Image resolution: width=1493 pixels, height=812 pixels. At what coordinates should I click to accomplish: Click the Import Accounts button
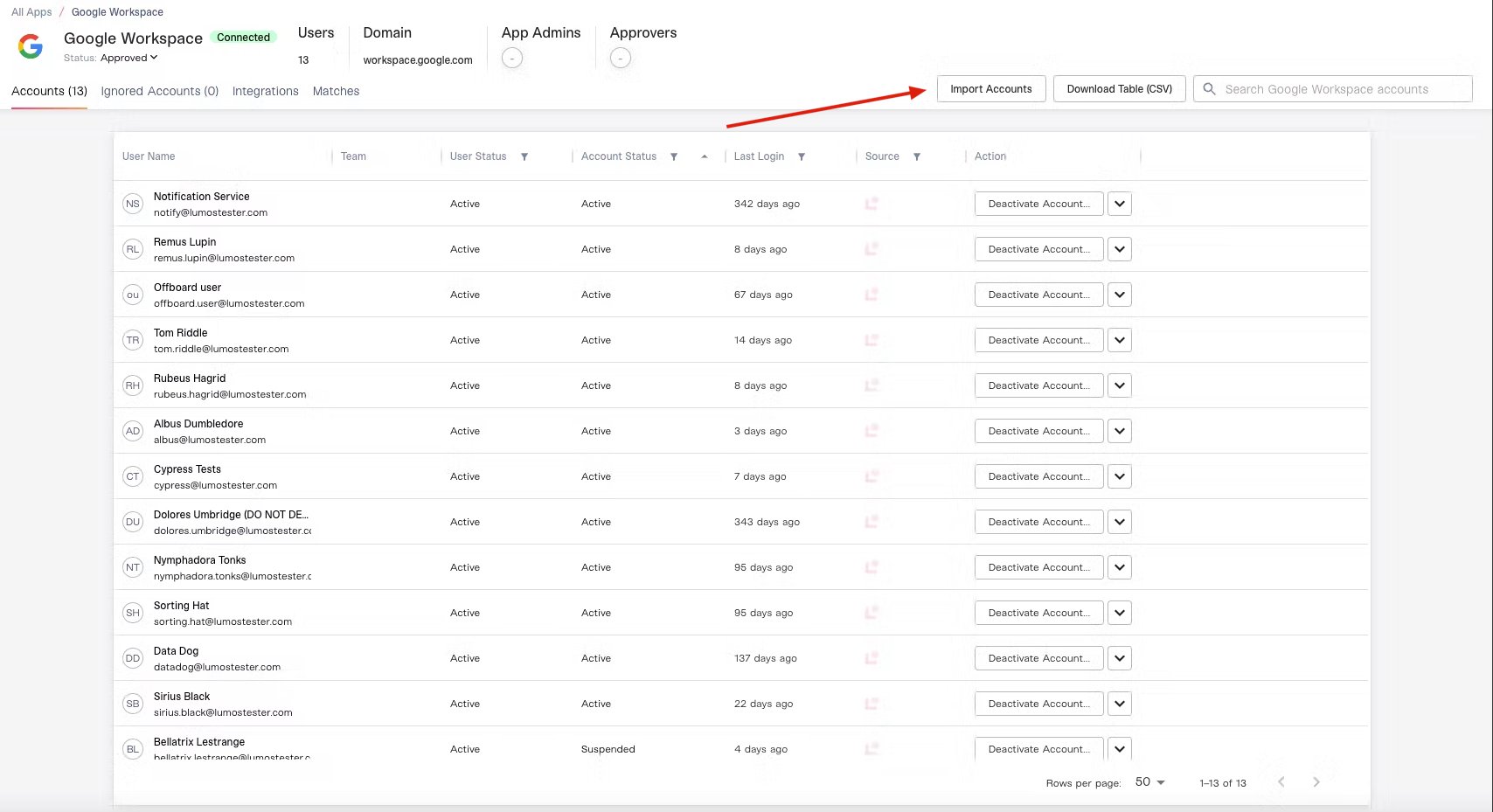991,89
